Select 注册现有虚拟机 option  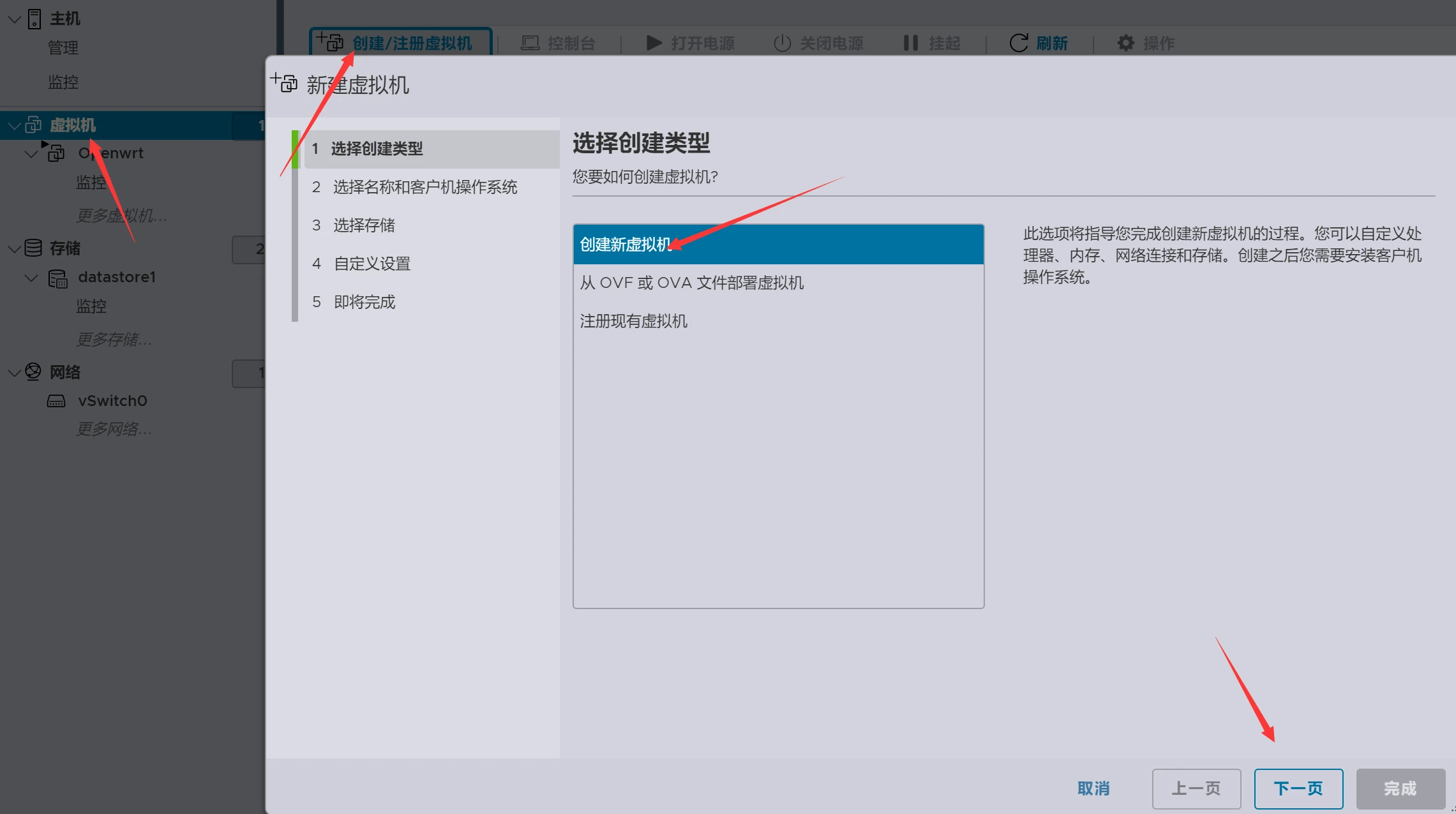coord(778,321)
